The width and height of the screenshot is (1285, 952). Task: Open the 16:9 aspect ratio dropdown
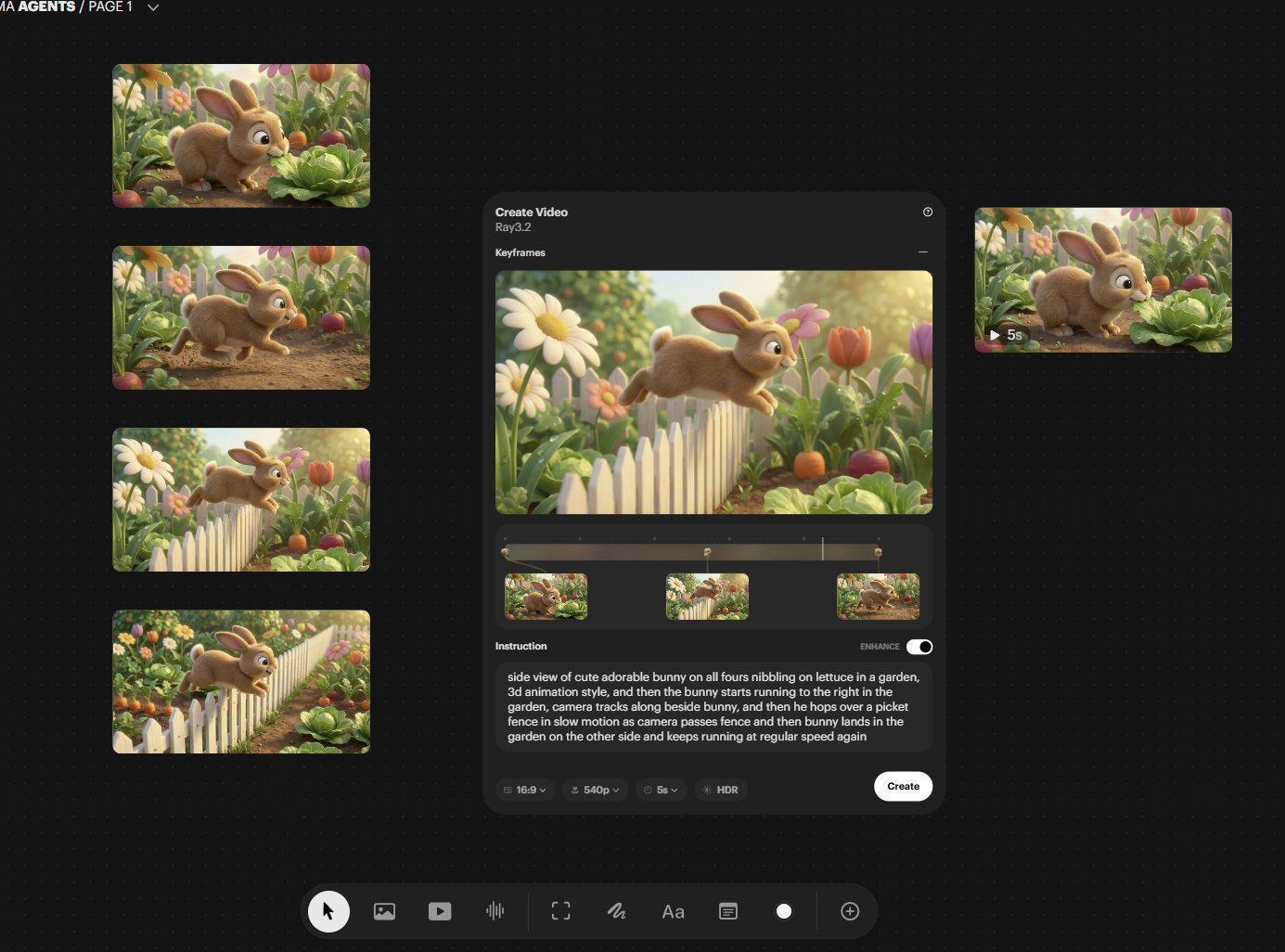[x=525, y=790]
